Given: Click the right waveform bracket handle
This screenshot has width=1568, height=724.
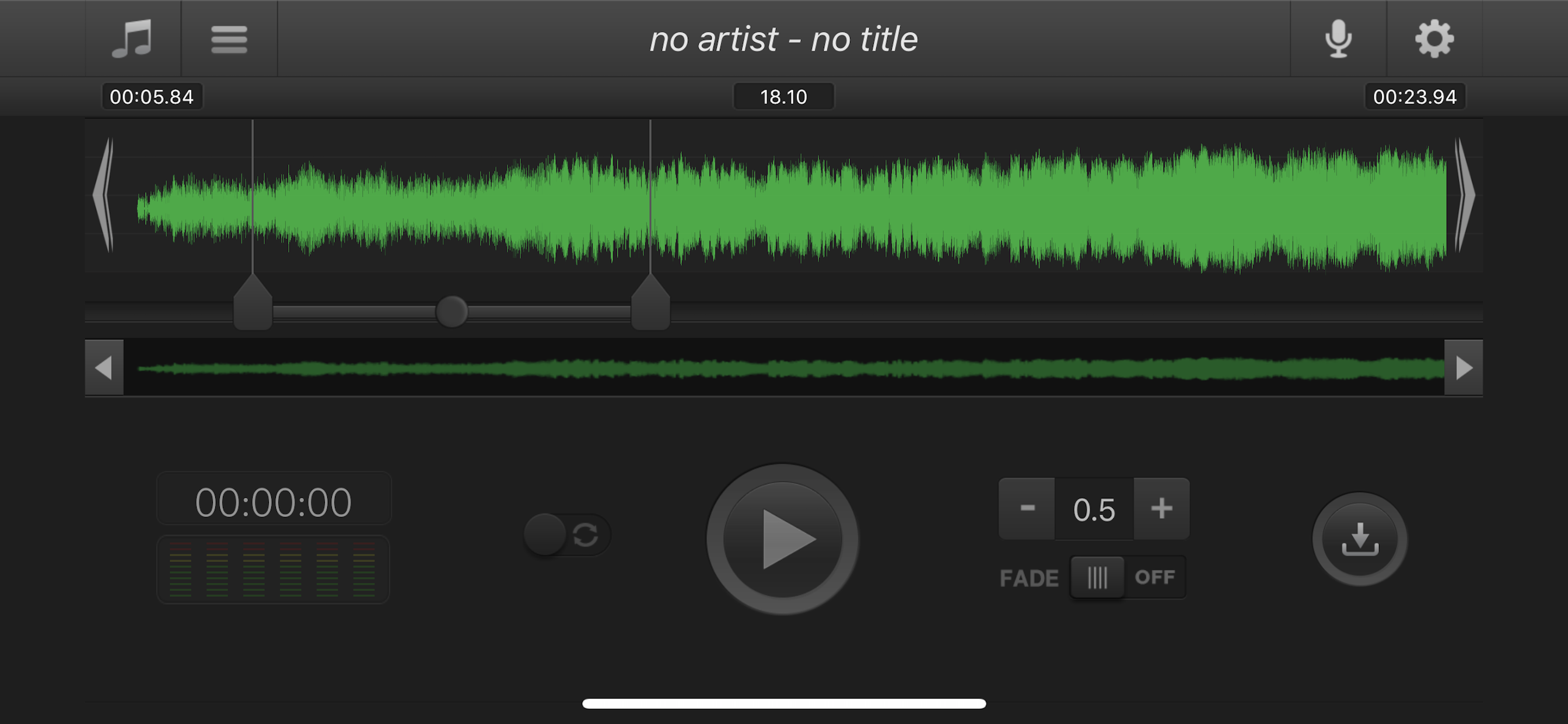Looking at the screenshot, I should [x=1465, y=195].
